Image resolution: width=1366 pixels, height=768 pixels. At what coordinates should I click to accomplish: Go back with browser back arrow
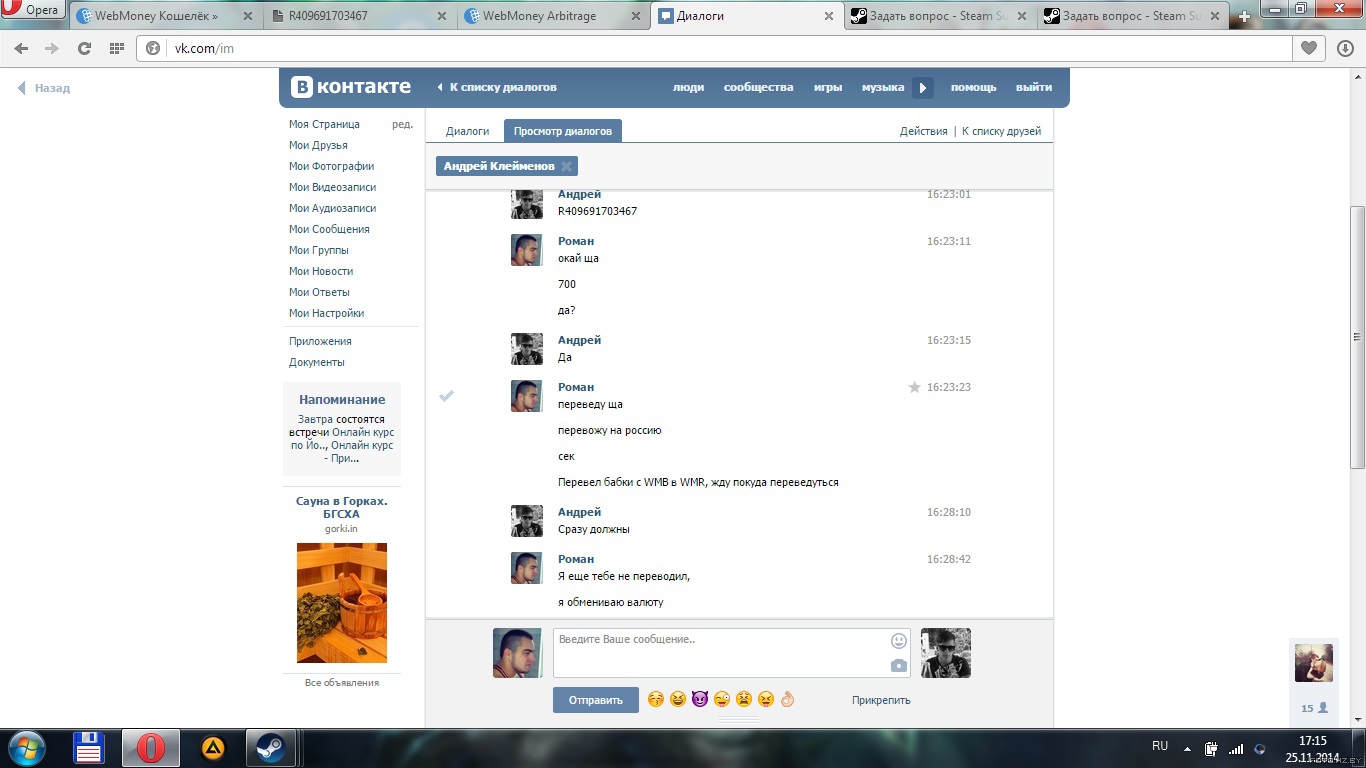click(21, 48)
